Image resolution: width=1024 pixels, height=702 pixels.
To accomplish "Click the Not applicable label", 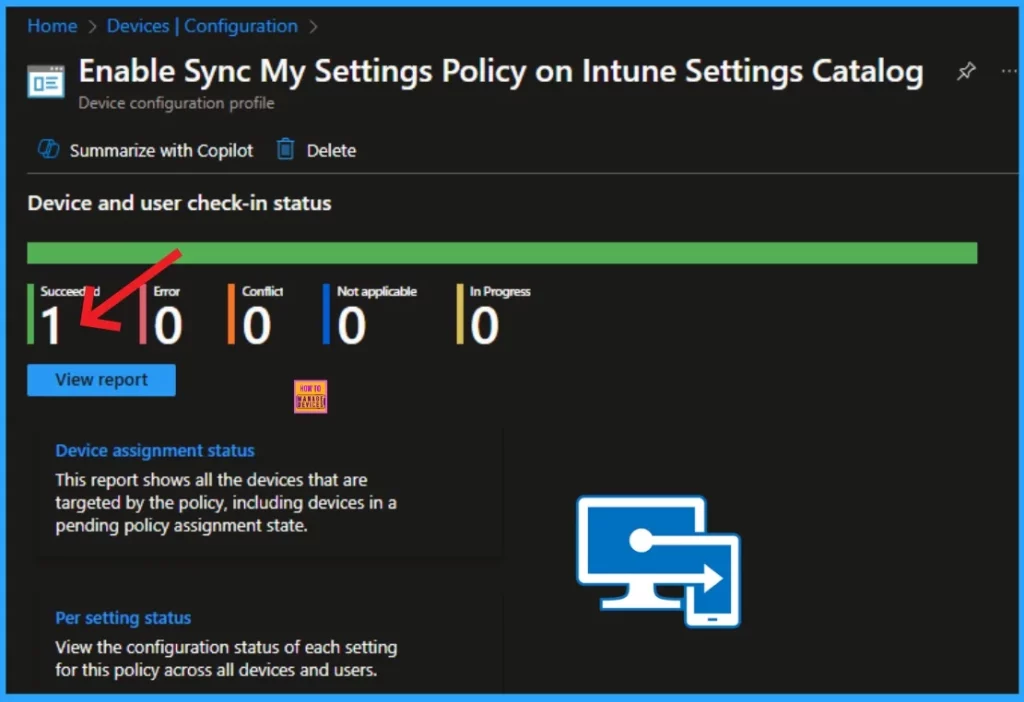I will click(x=377, y=291).
